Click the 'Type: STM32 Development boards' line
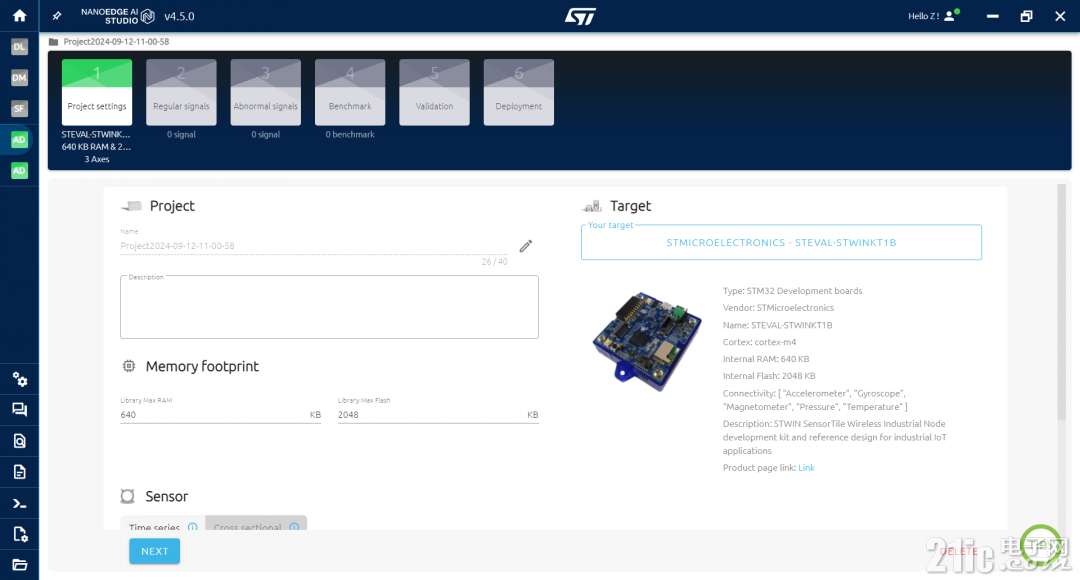 click(x=792, y=291)
